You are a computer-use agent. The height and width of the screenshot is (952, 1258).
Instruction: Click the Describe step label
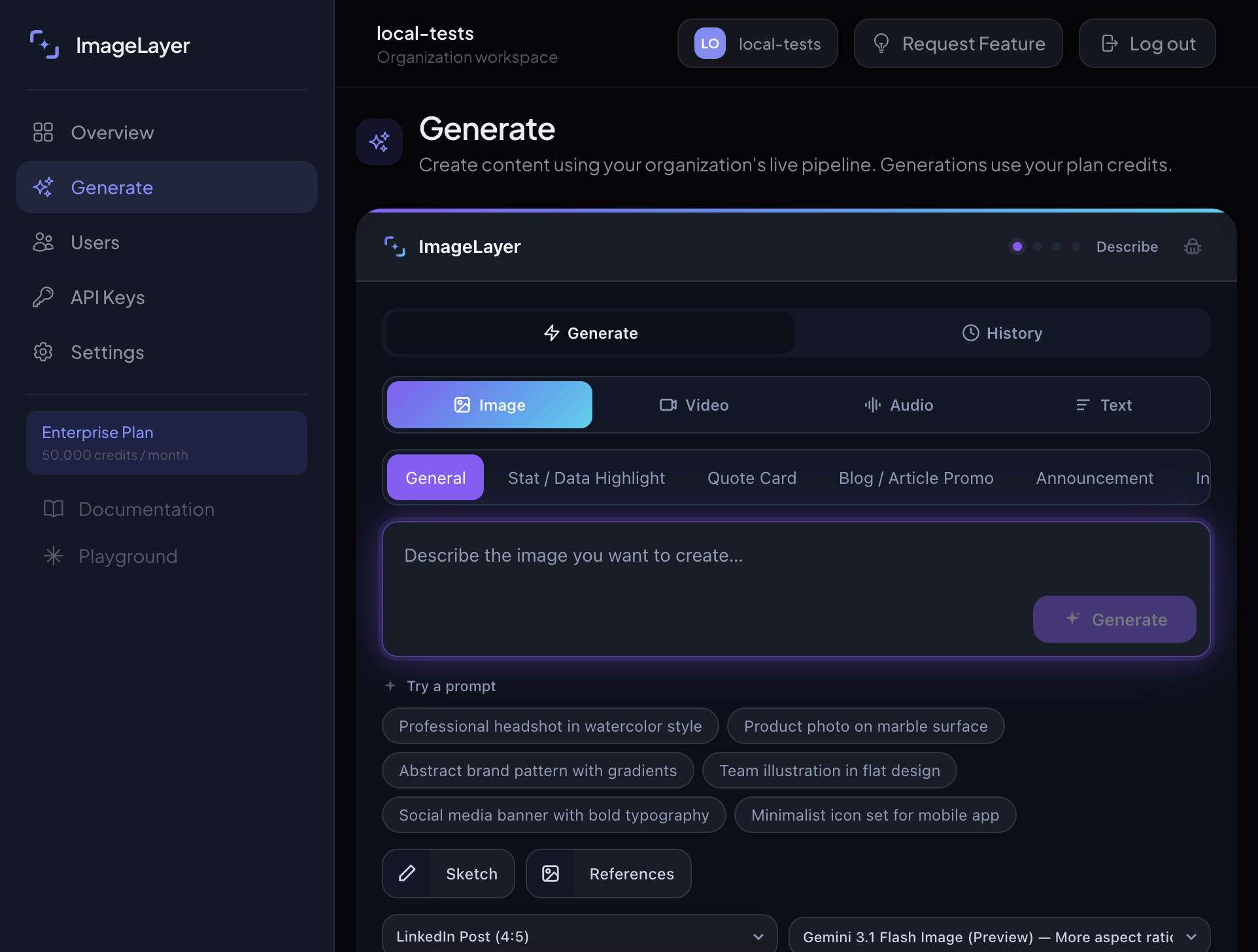[1127, 246]
